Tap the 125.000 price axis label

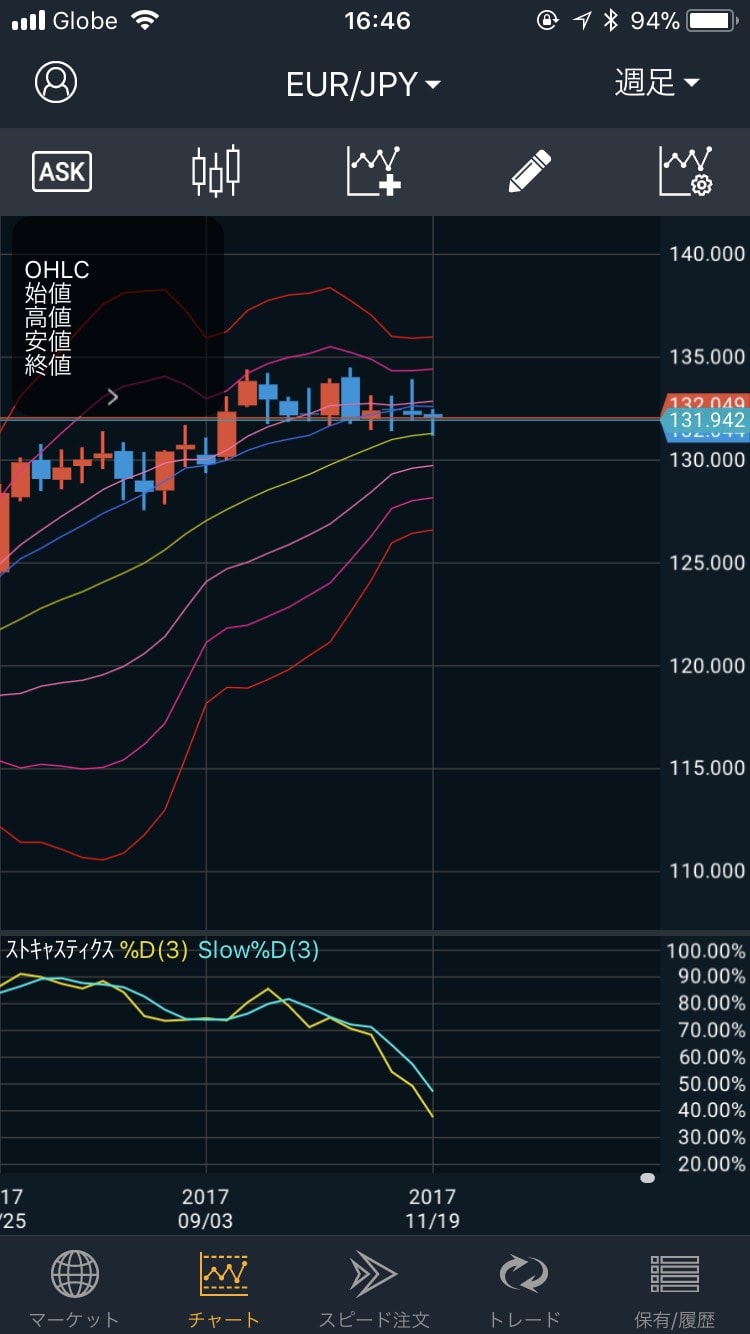tap(707, 563)
